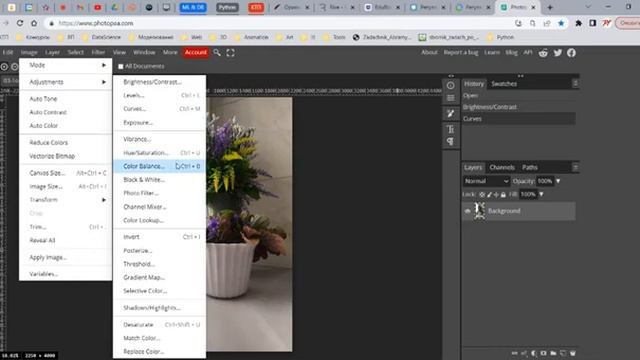Create a new layer icon
640x360 pixels.
pos(563,353)
